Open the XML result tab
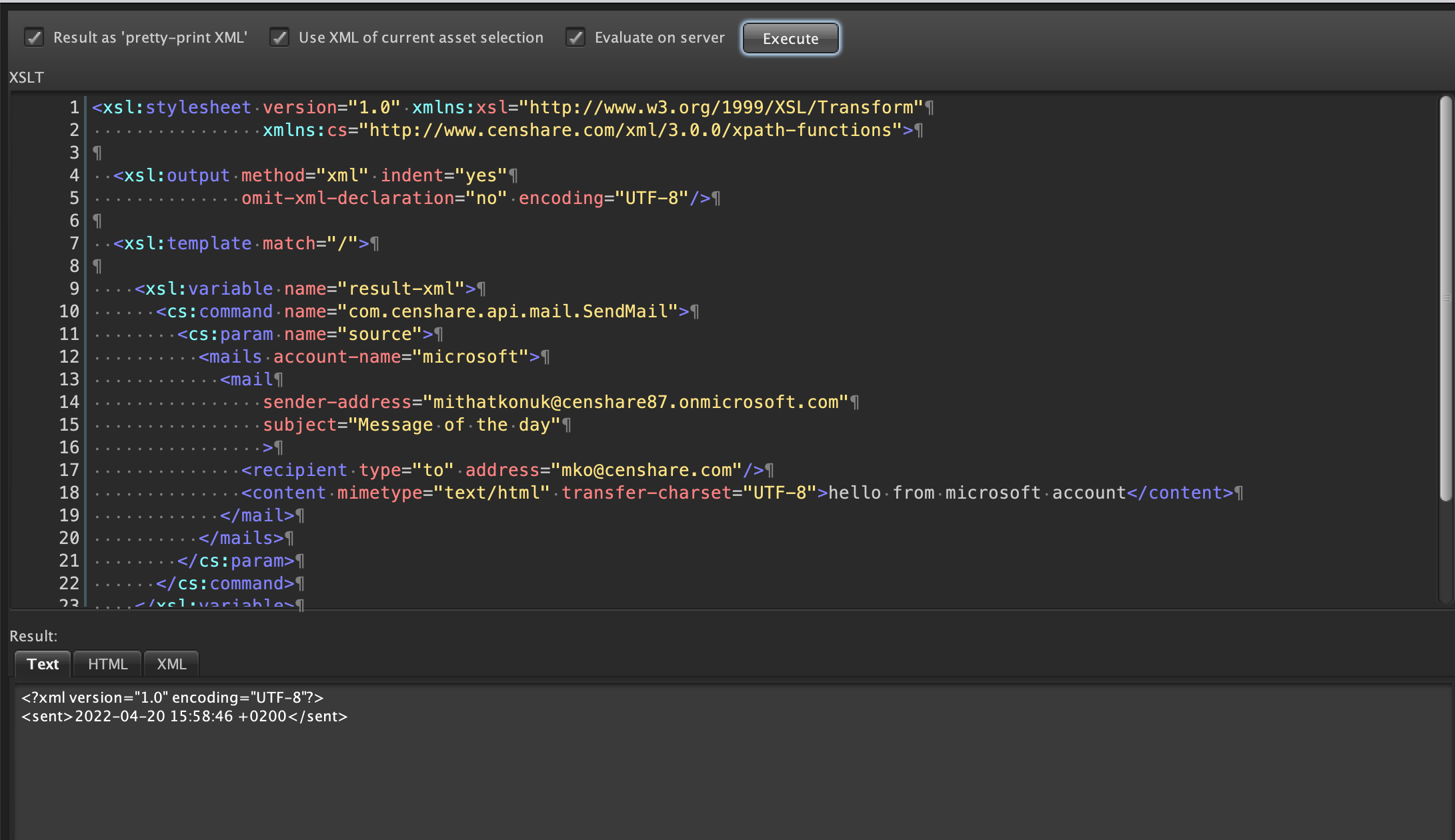 pos(171,663)
